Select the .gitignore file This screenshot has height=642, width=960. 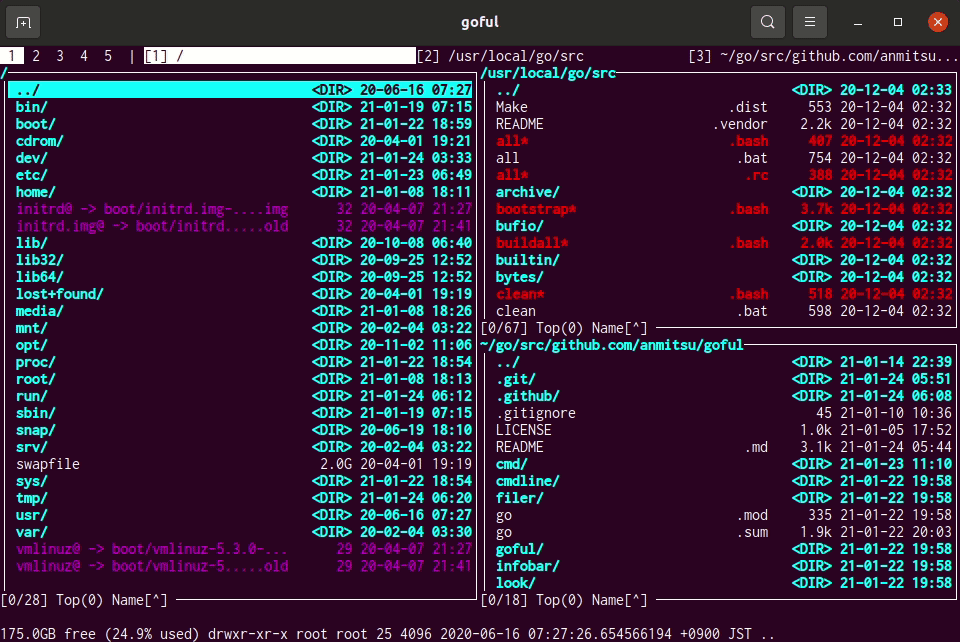(x=724, y=413)
